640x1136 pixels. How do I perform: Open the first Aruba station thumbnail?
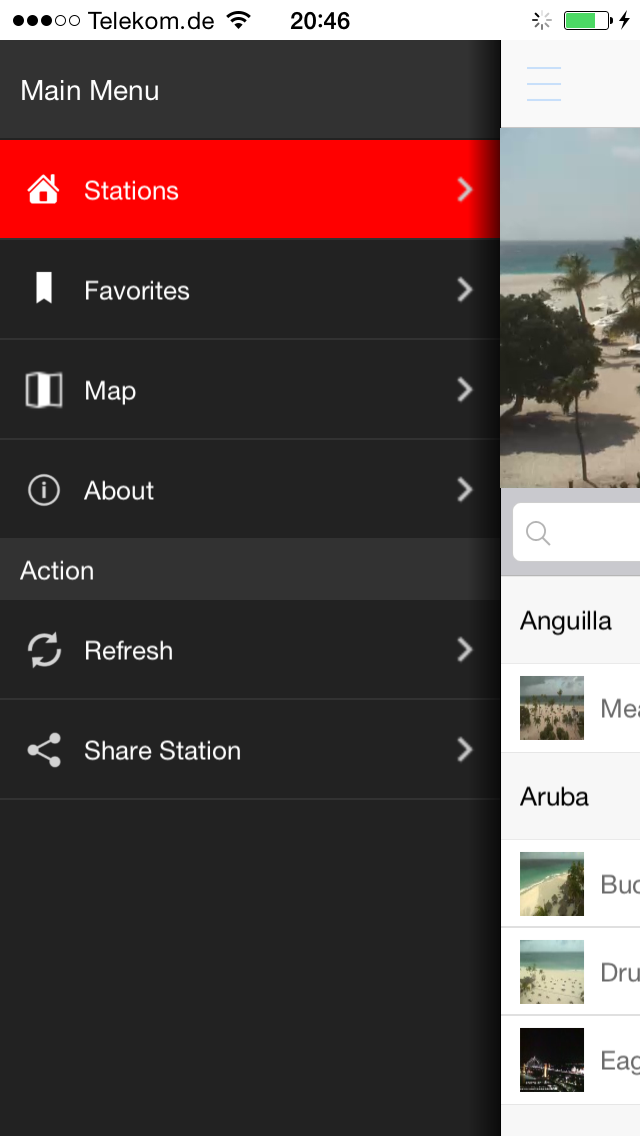(552, 884)
